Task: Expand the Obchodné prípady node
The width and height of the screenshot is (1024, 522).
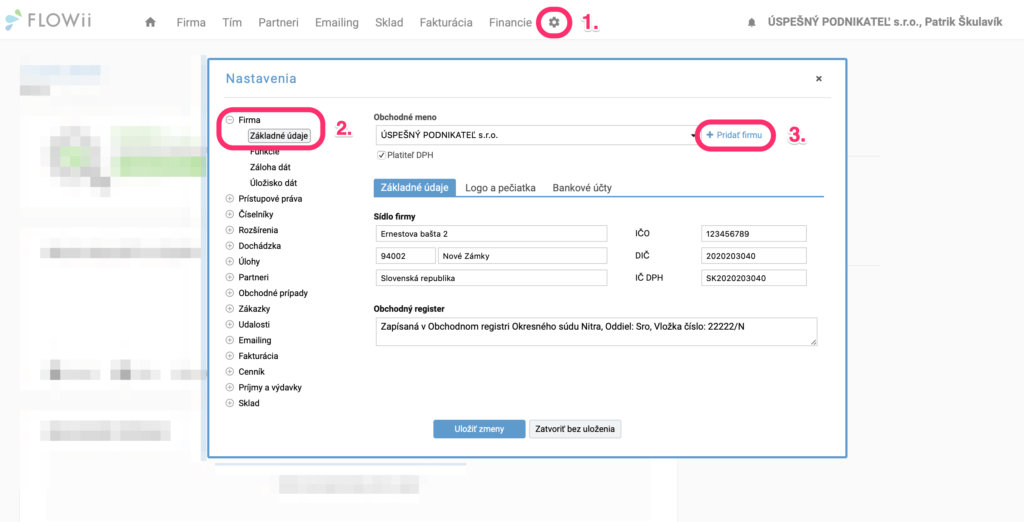Action: coord(229,293)
